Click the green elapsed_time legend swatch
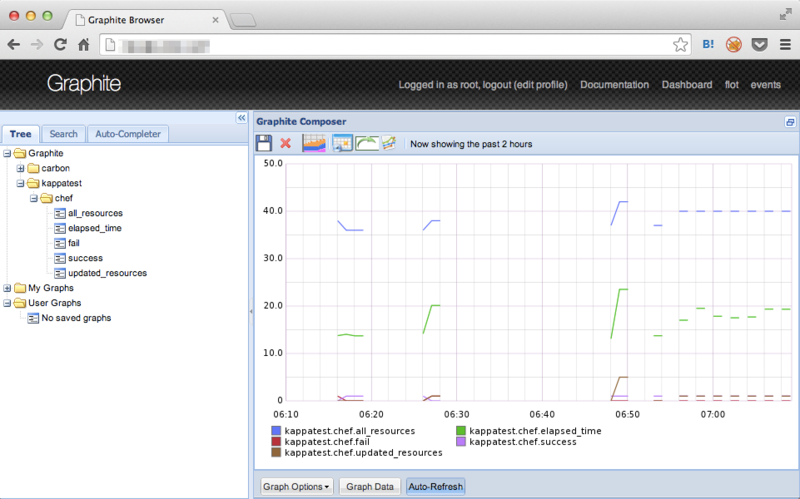Image resolution: width=800 pixels, height=499 pixels. 461,431
